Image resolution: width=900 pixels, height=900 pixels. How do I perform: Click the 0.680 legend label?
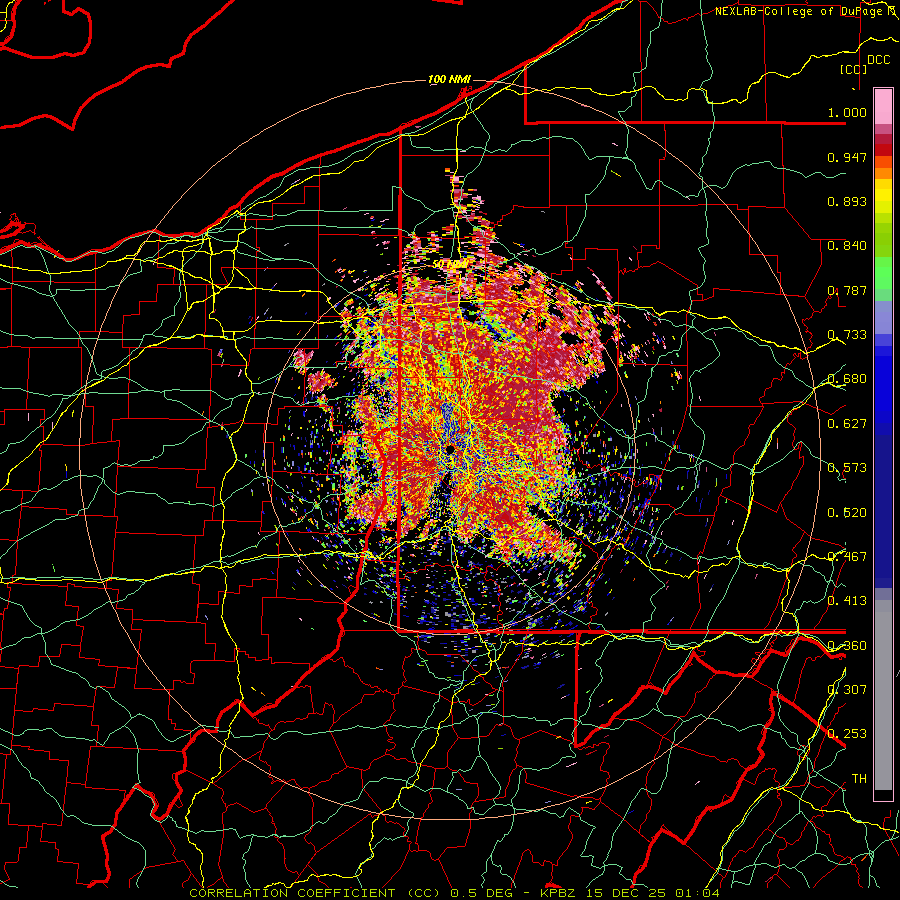847,379
